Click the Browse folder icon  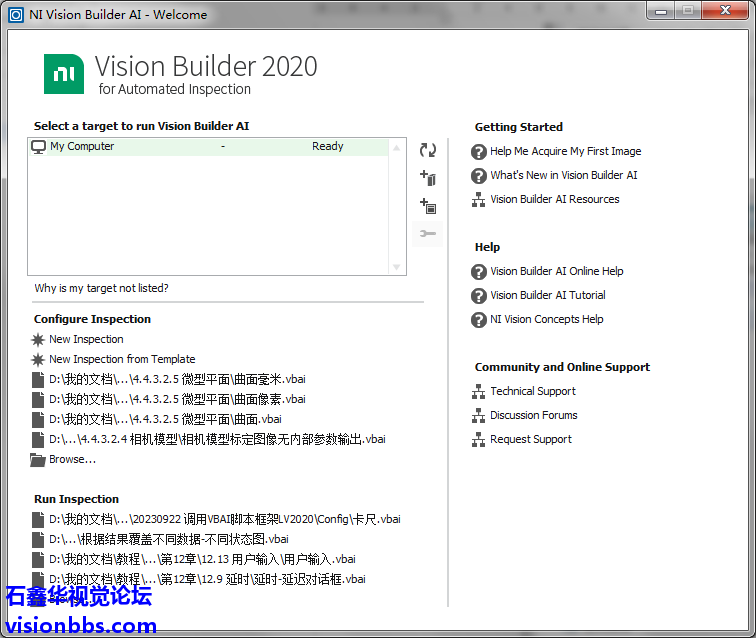point(38,460)
